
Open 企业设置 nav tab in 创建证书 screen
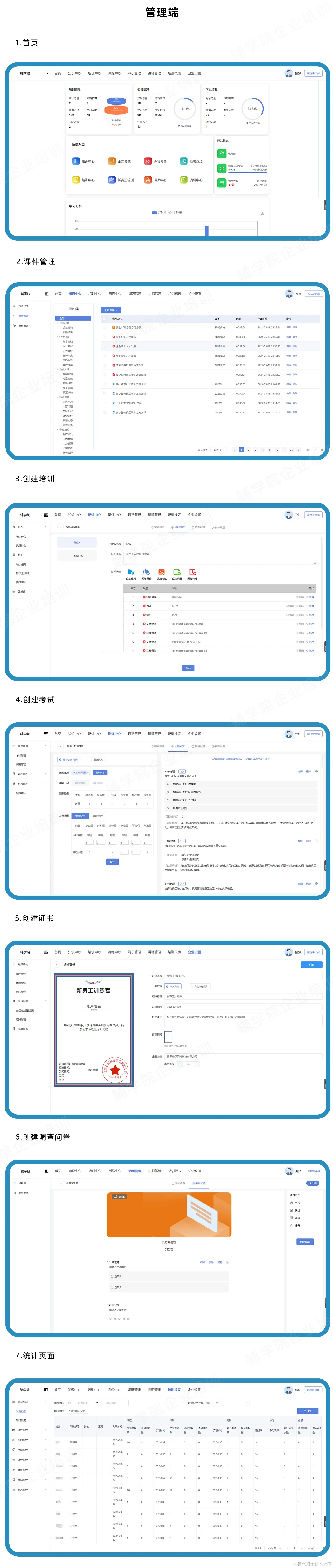point(194,952)
